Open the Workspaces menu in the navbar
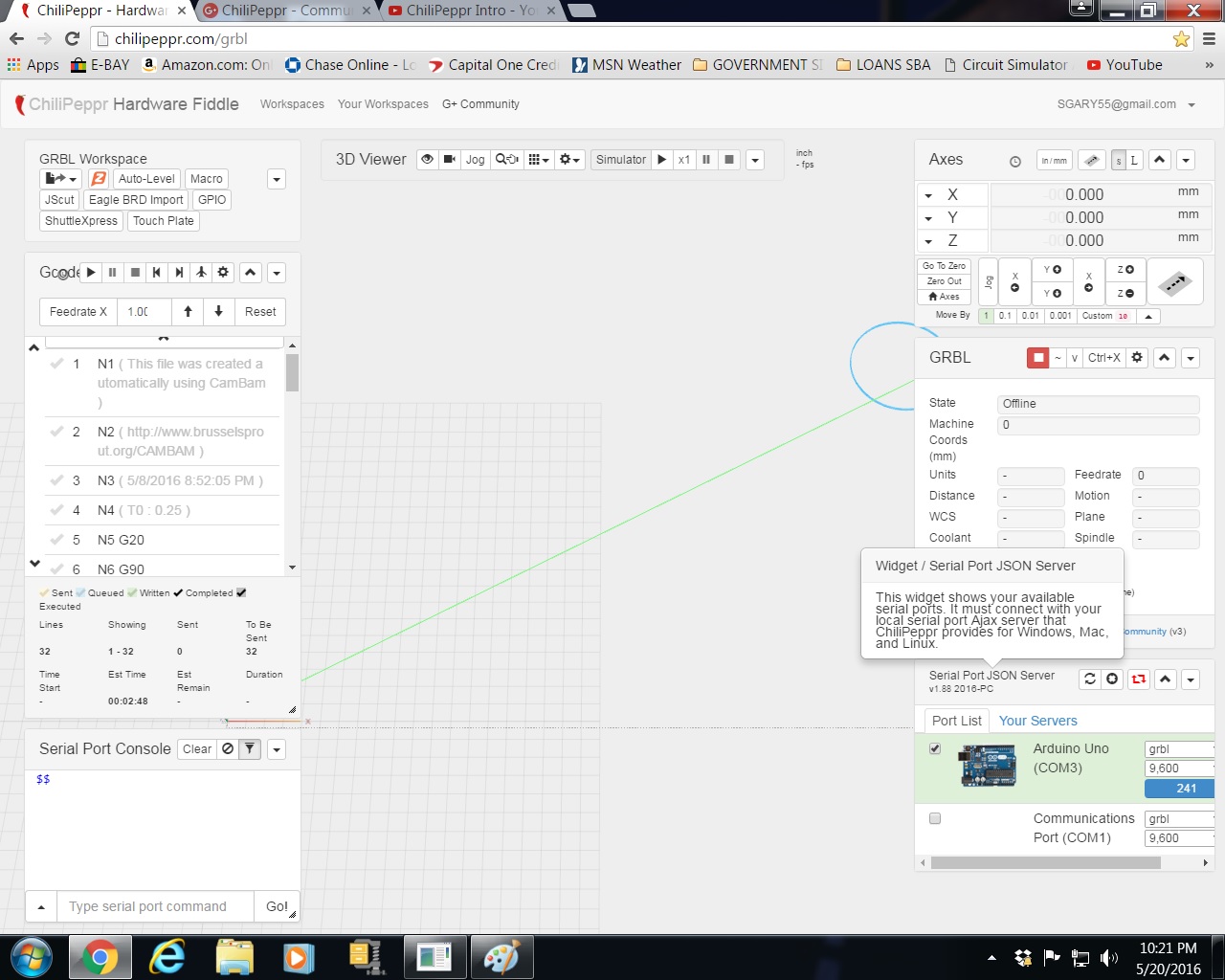The image size is (1225, 980). coord(292,104)
